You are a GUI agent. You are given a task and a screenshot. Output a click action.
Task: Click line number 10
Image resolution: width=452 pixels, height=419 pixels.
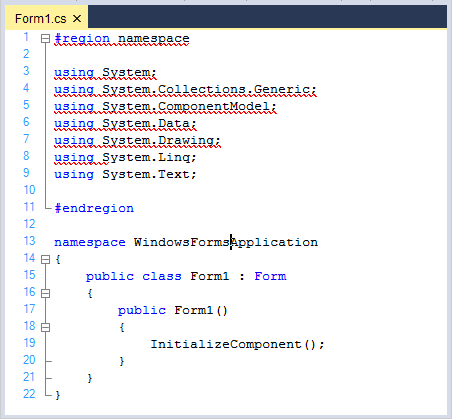pyautogui.click(x=29, y=190)
